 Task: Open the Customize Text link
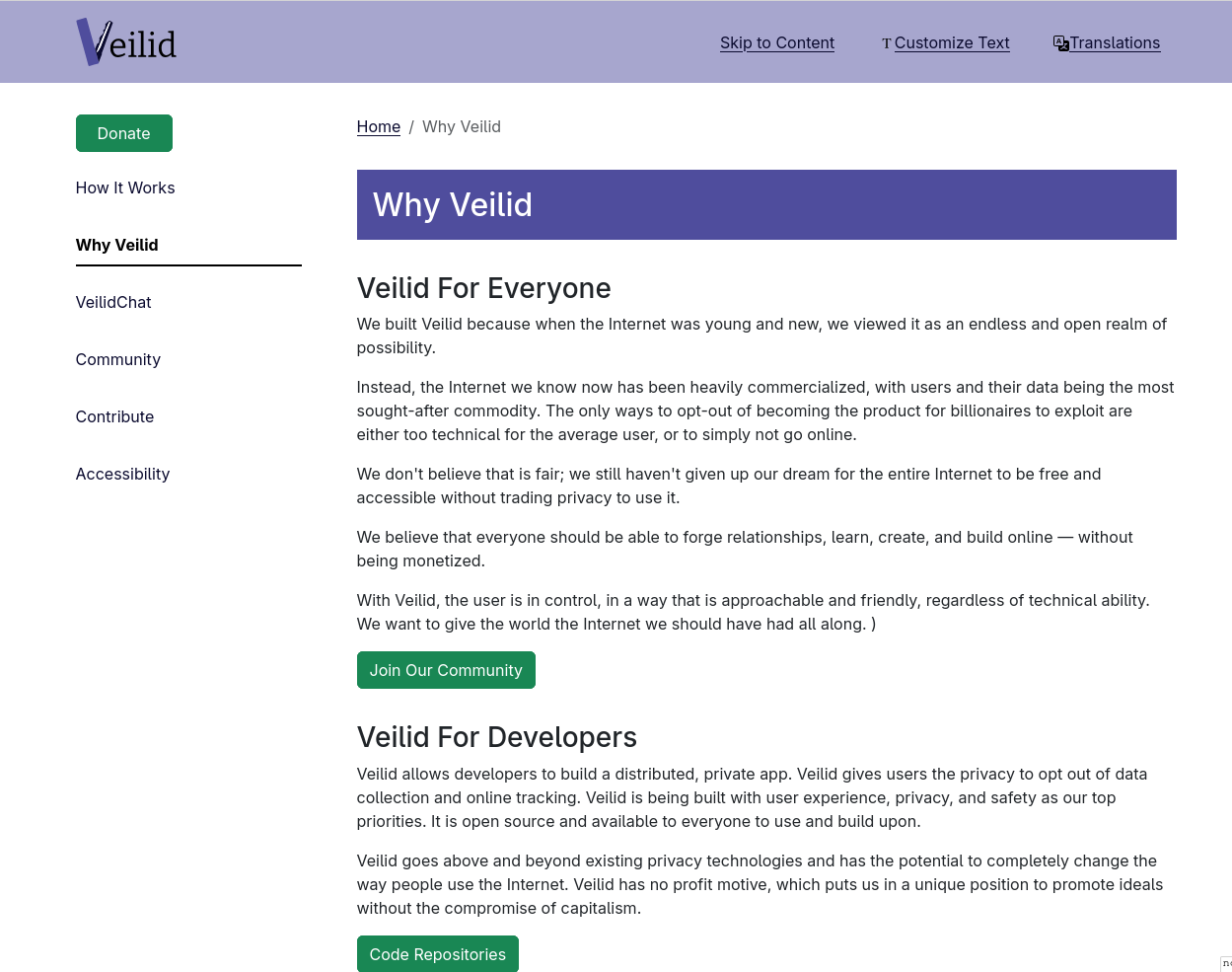pos(952,42)
